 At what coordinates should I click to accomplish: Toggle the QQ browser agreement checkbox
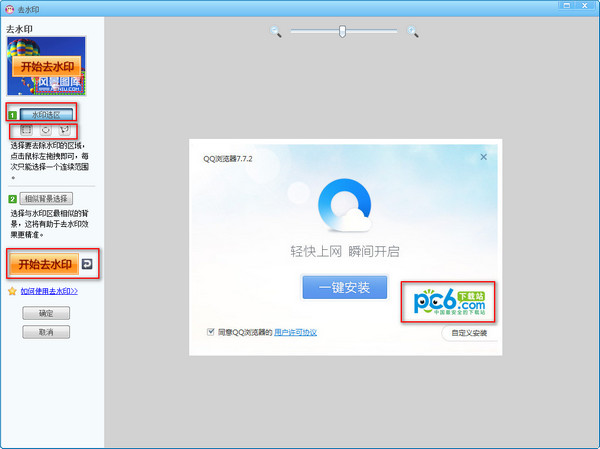click(x=210, y=331)
